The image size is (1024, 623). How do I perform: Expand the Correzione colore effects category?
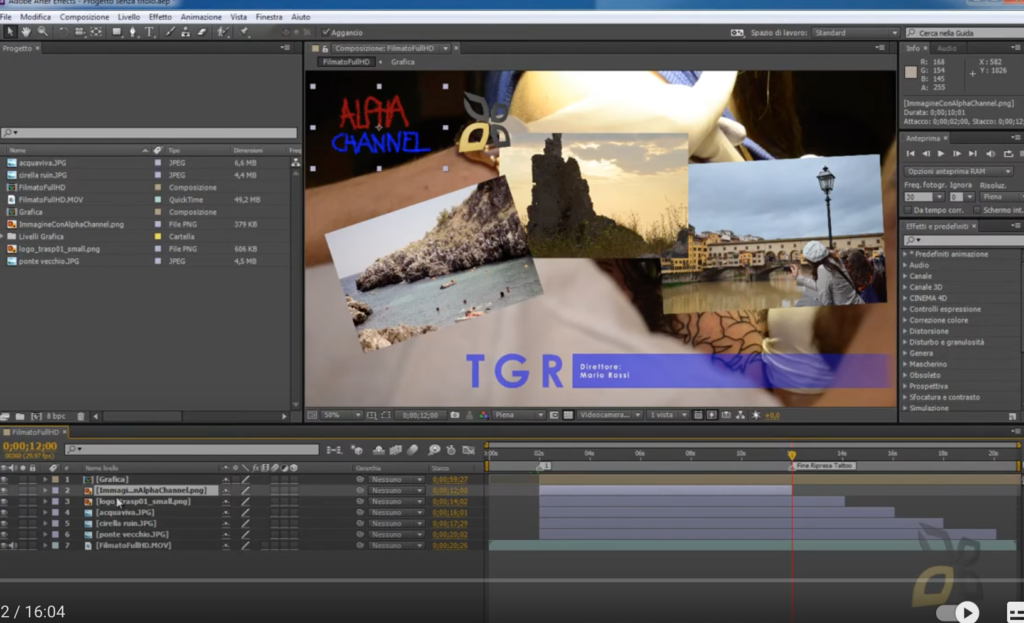(938, 320)
